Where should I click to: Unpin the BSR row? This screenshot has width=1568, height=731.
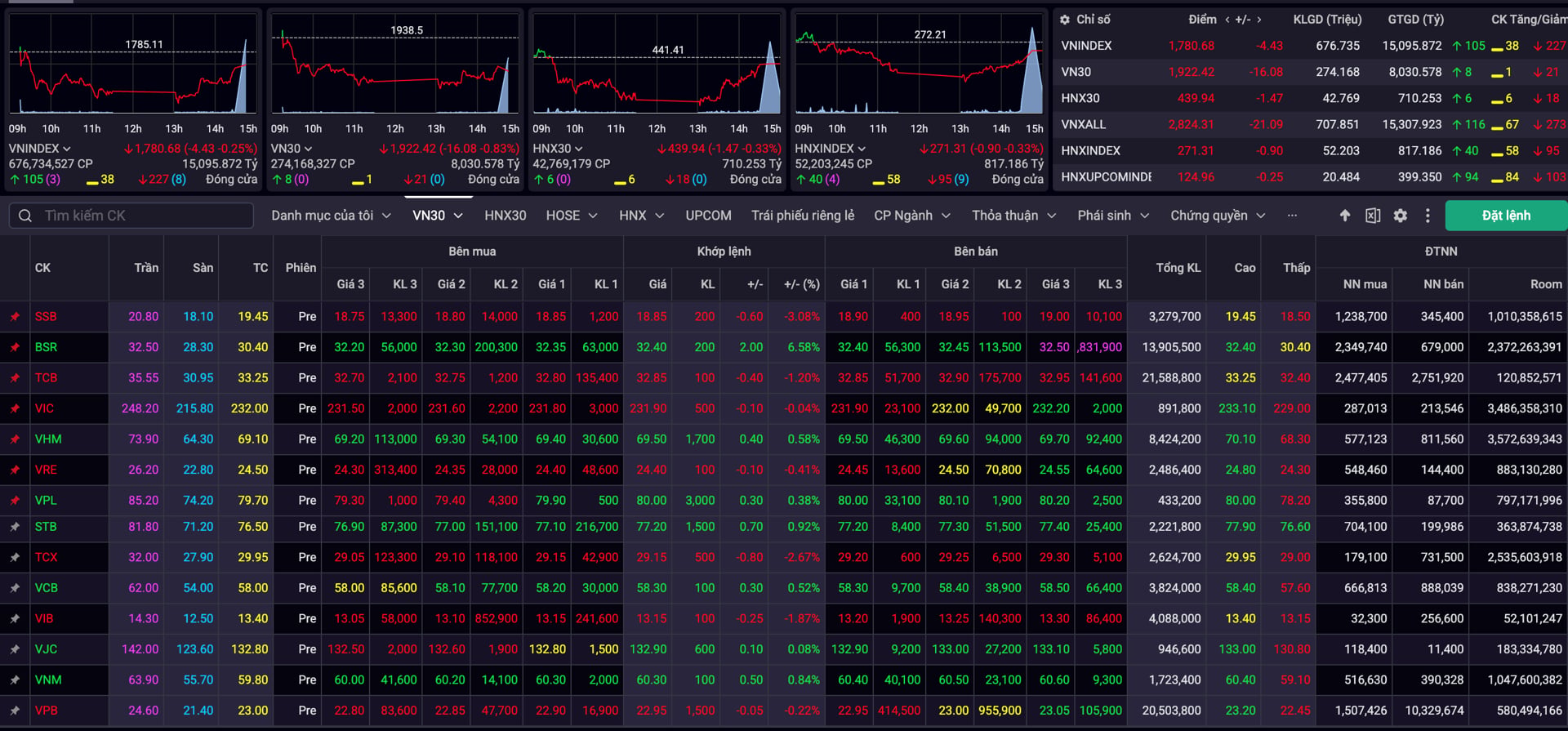(x=15, y=347)
